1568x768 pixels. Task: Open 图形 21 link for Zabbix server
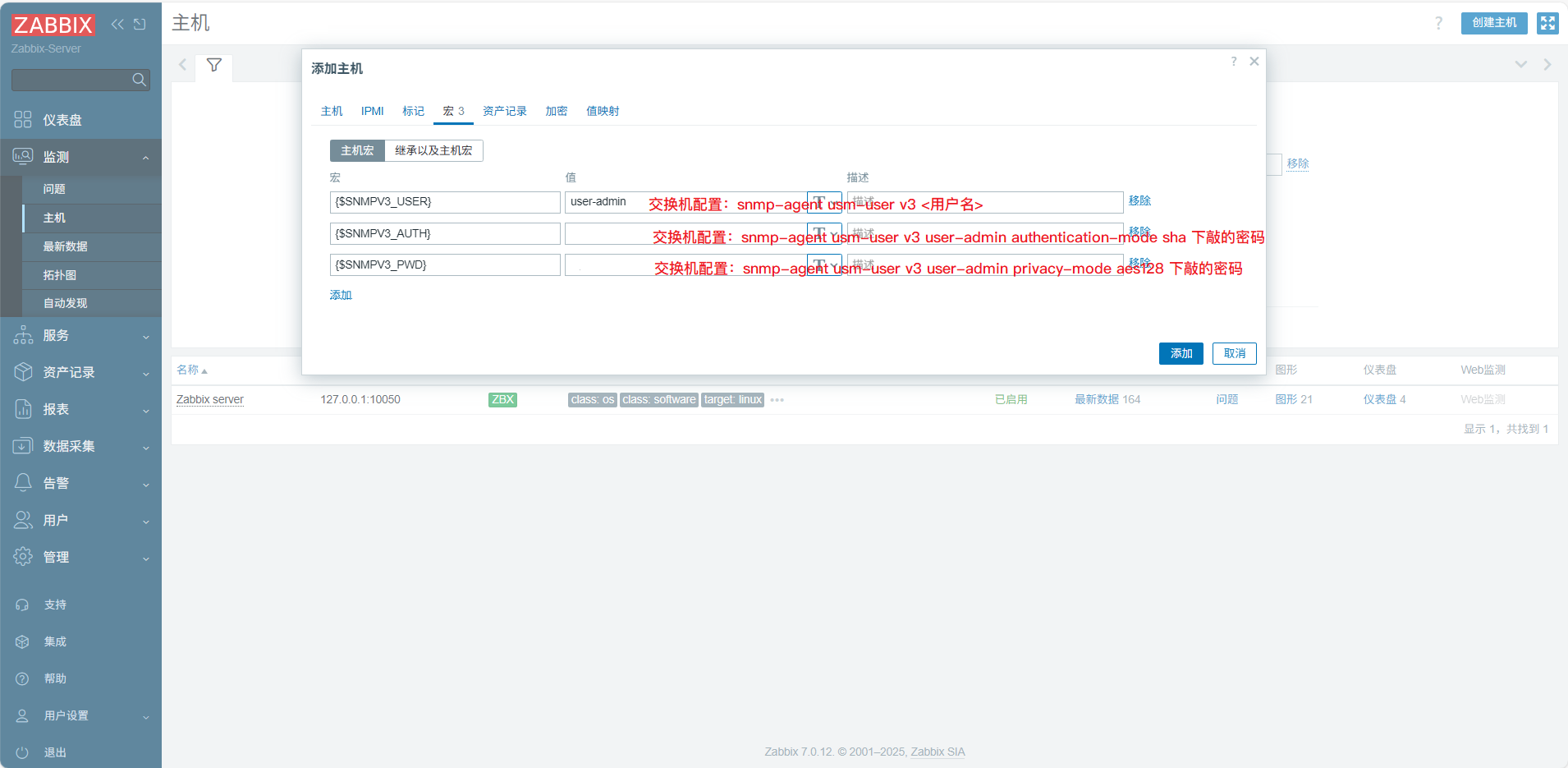click(x=1294, y=400)
